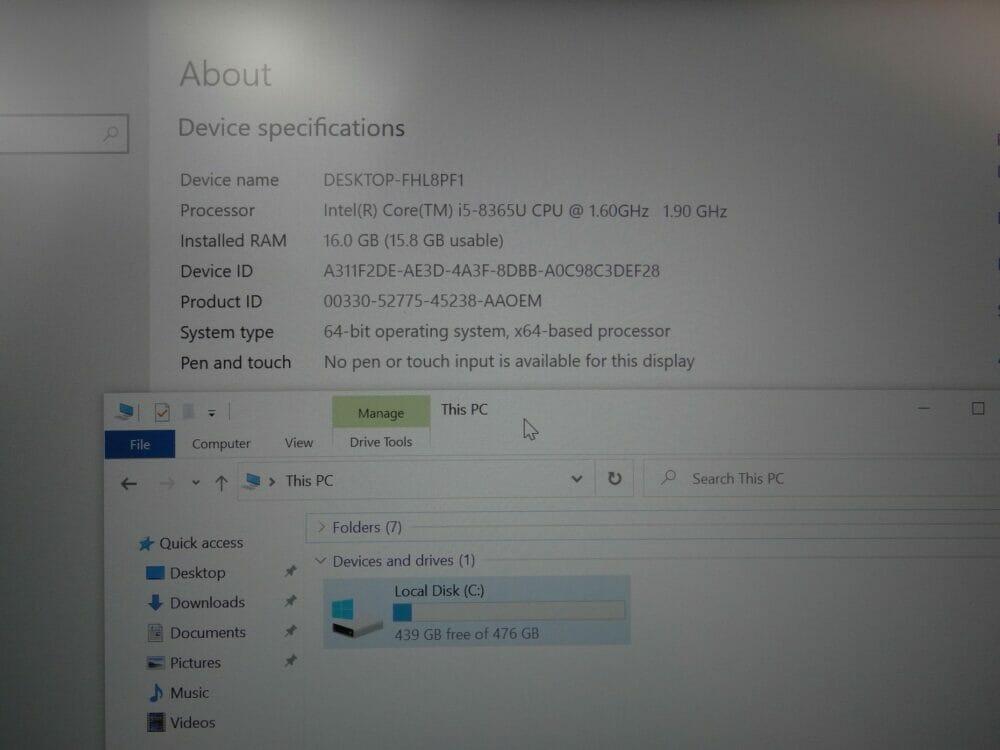This screenshot has width=1000, height=750.
Task: Click the Quick access star icon
Action: [x=146, y=543]
